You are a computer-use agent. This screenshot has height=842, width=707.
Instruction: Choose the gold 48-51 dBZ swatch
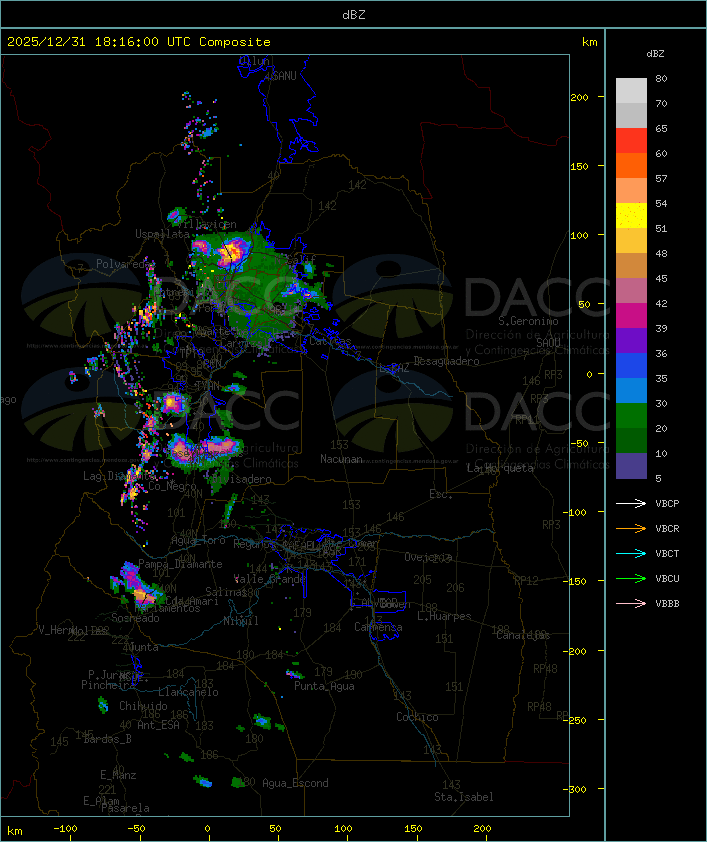click(631, 241)
